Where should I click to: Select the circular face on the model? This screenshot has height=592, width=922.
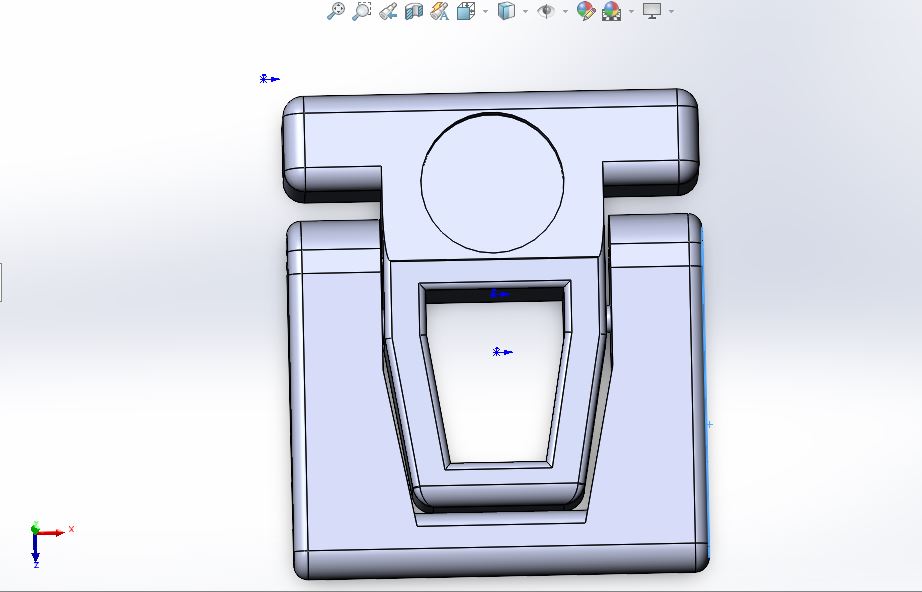[492, 183]
